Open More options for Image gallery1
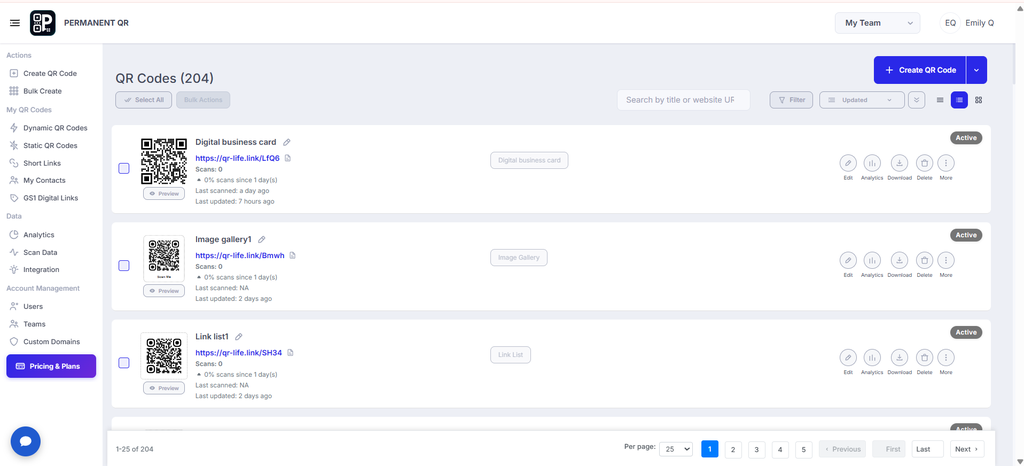Image resolution: width=1024 pixels, height=466 pixels. click(946, 260)
